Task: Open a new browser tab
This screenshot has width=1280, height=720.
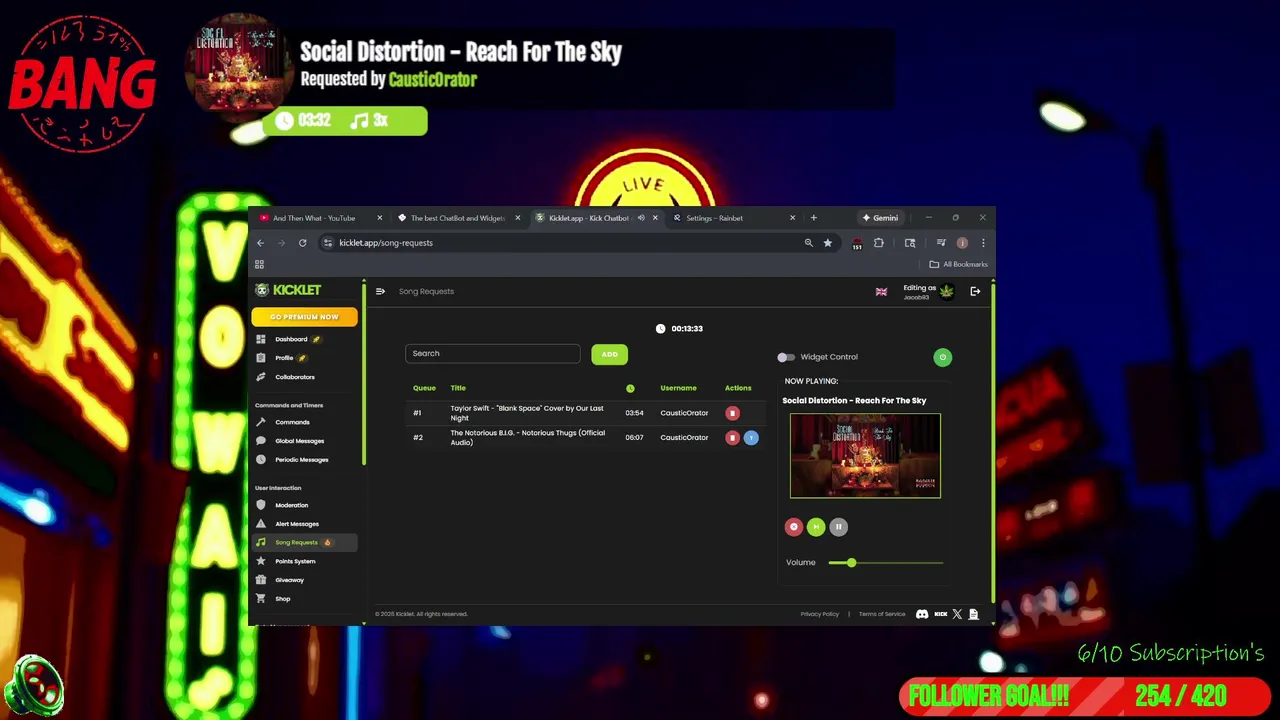Action: [813, 218]
